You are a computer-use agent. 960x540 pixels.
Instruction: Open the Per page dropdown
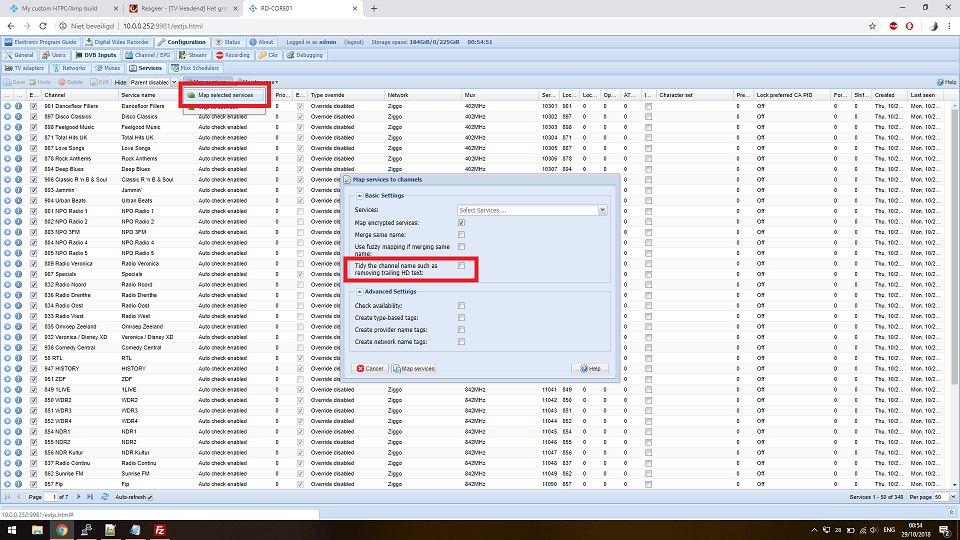pos(953,497)
